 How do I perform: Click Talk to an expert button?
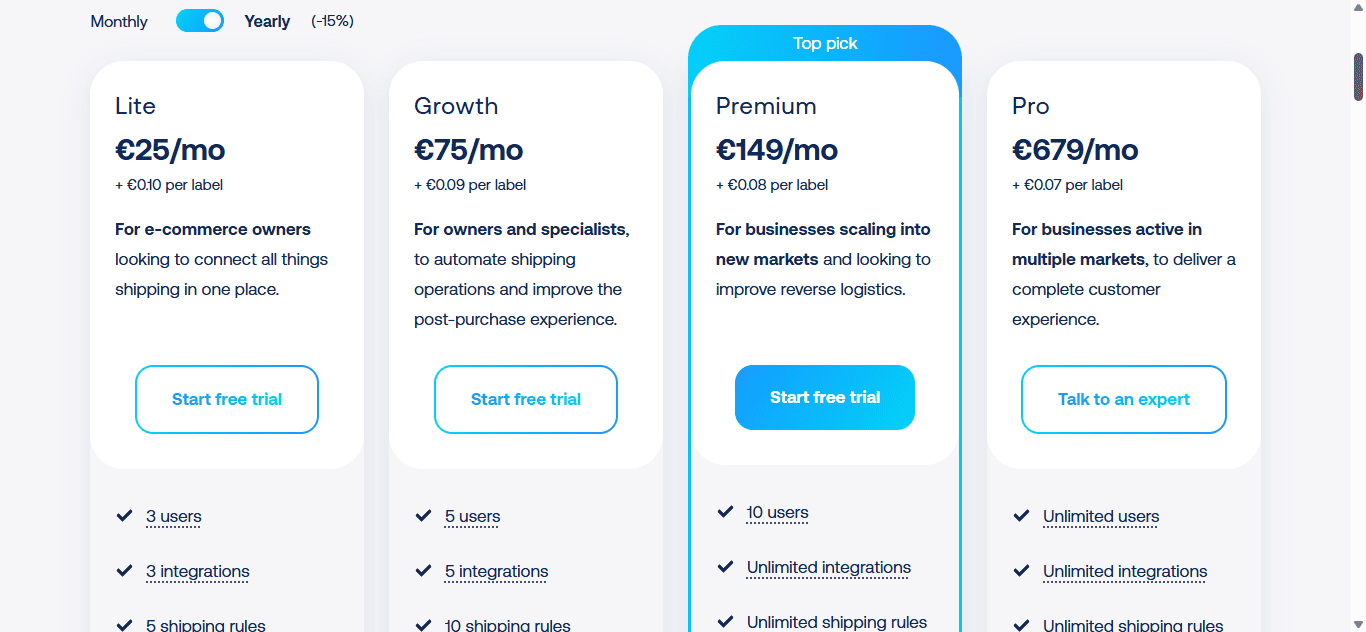[x=1124, y=399]
